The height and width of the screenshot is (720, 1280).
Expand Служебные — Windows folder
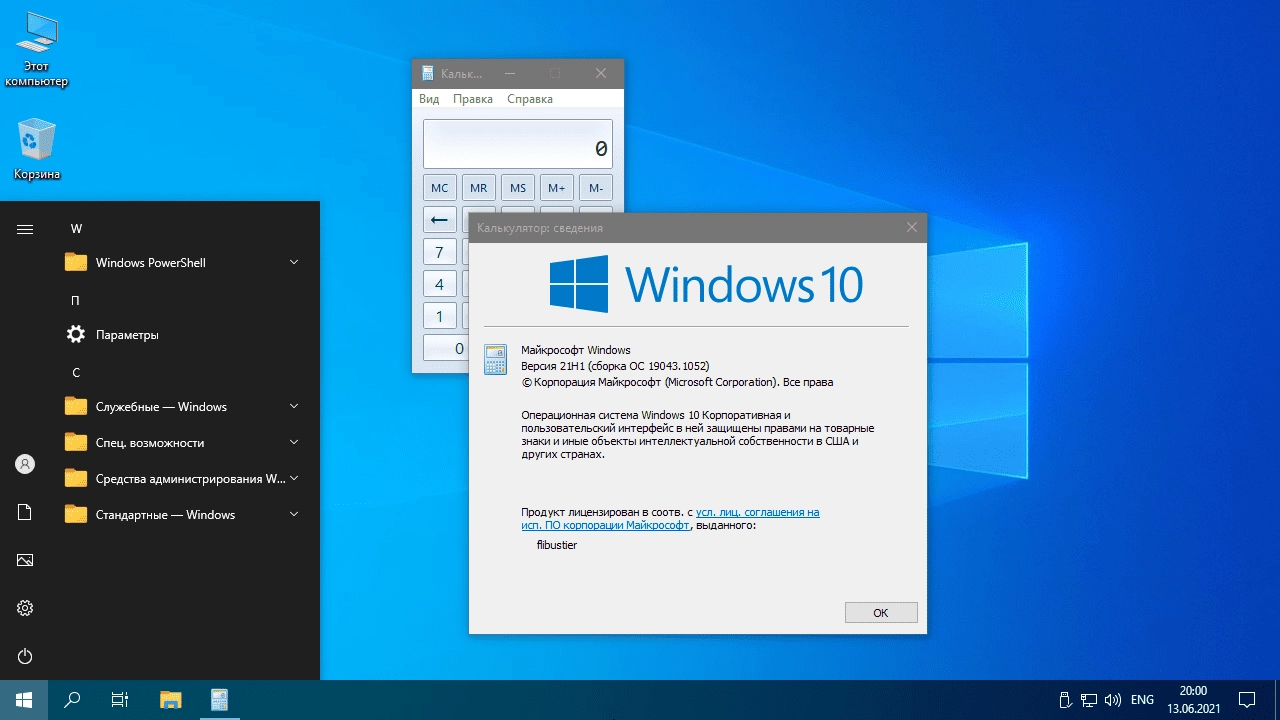(x=184, y=407)
